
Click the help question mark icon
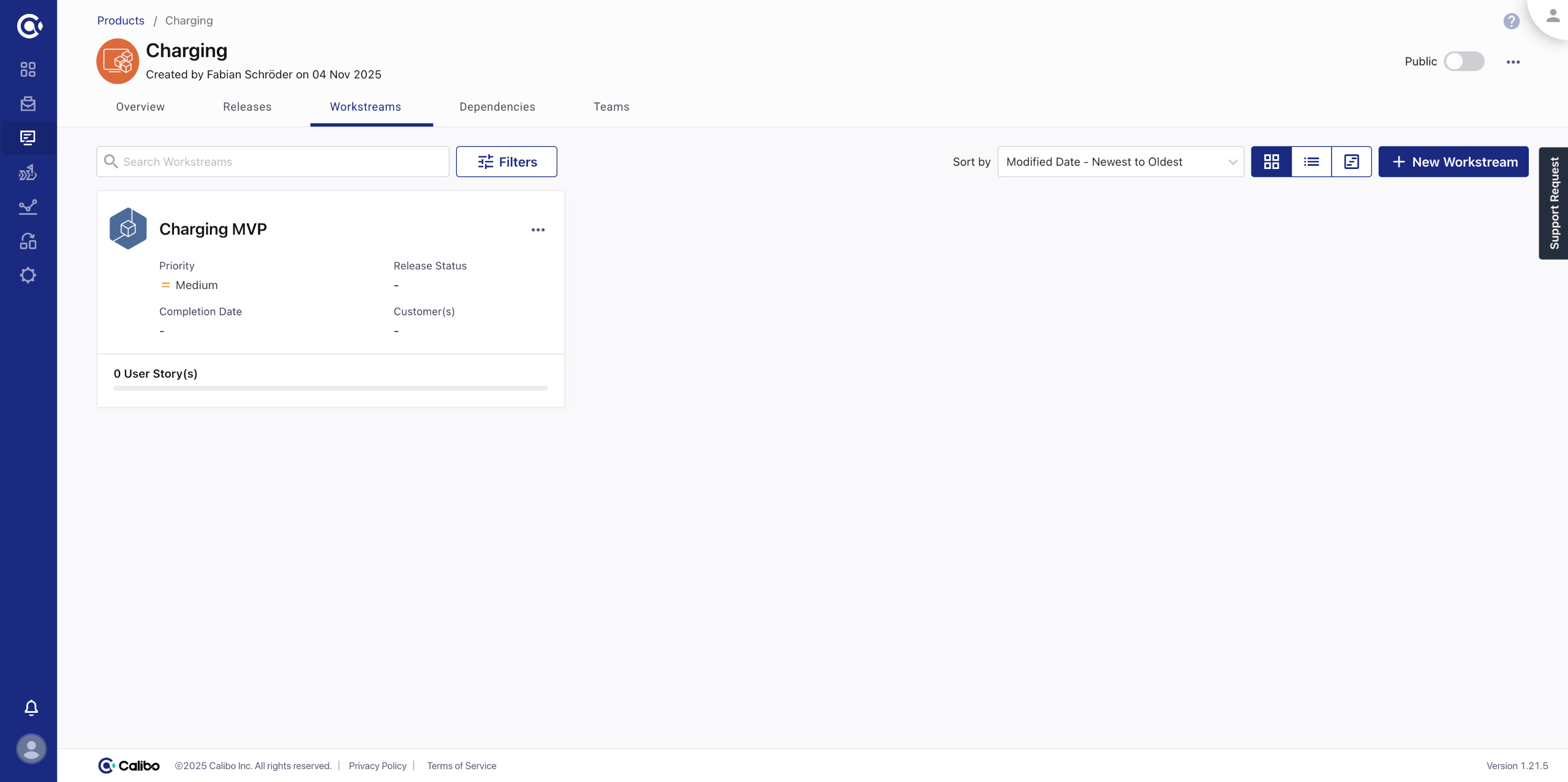click(x=1511, y=21)
